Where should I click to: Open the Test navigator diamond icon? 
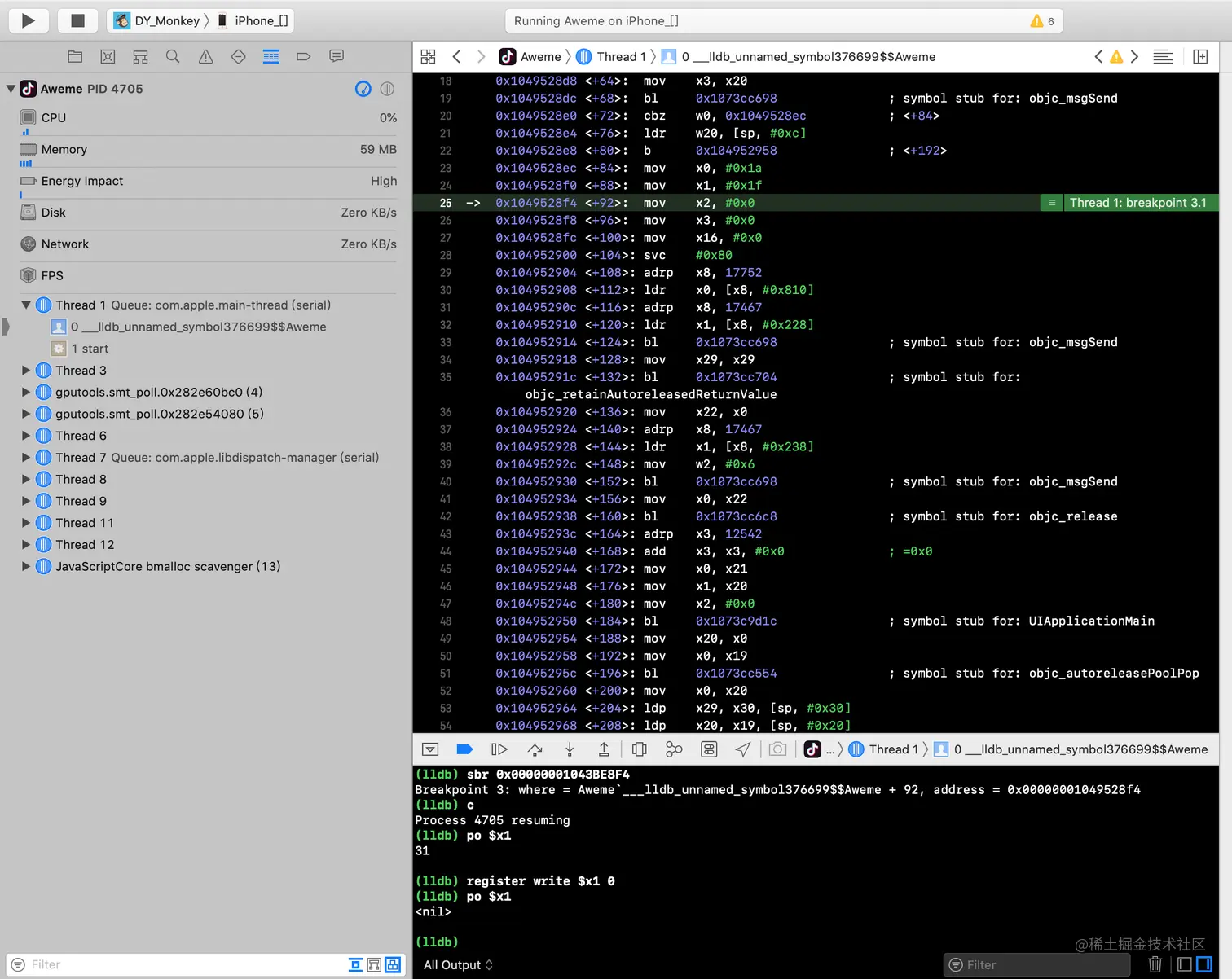(238, 56)
